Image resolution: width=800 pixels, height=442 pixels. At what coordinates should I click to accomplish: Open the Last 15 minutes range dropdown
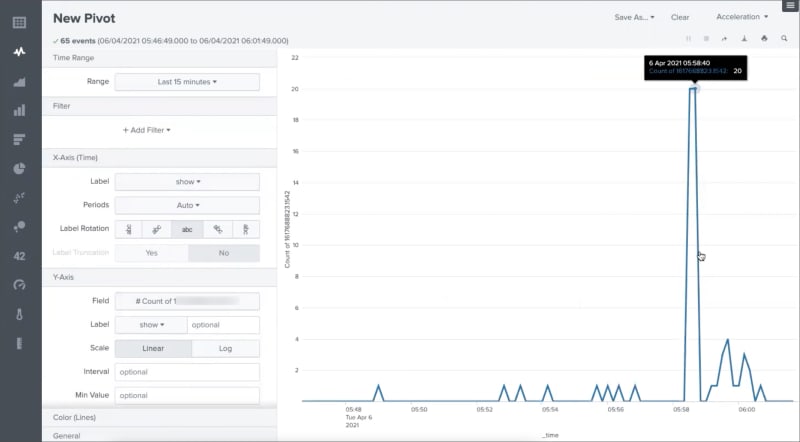[x=187, y=82]
